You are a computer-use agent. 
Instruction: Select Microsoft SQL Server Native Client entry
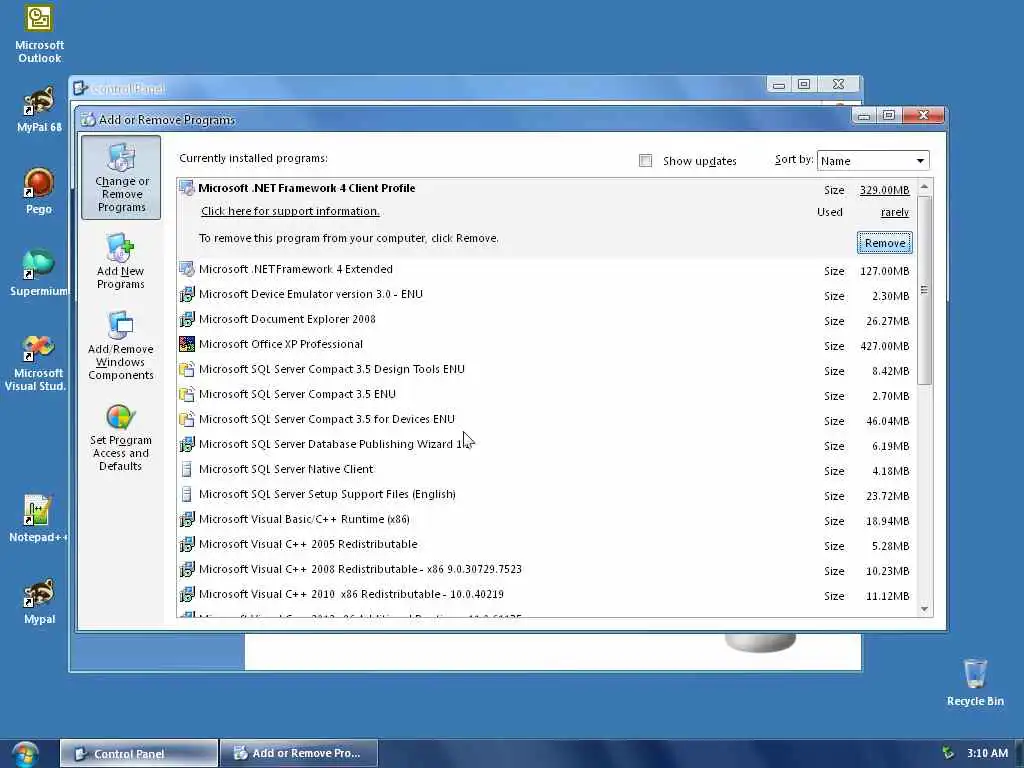(x=546, y=470)
